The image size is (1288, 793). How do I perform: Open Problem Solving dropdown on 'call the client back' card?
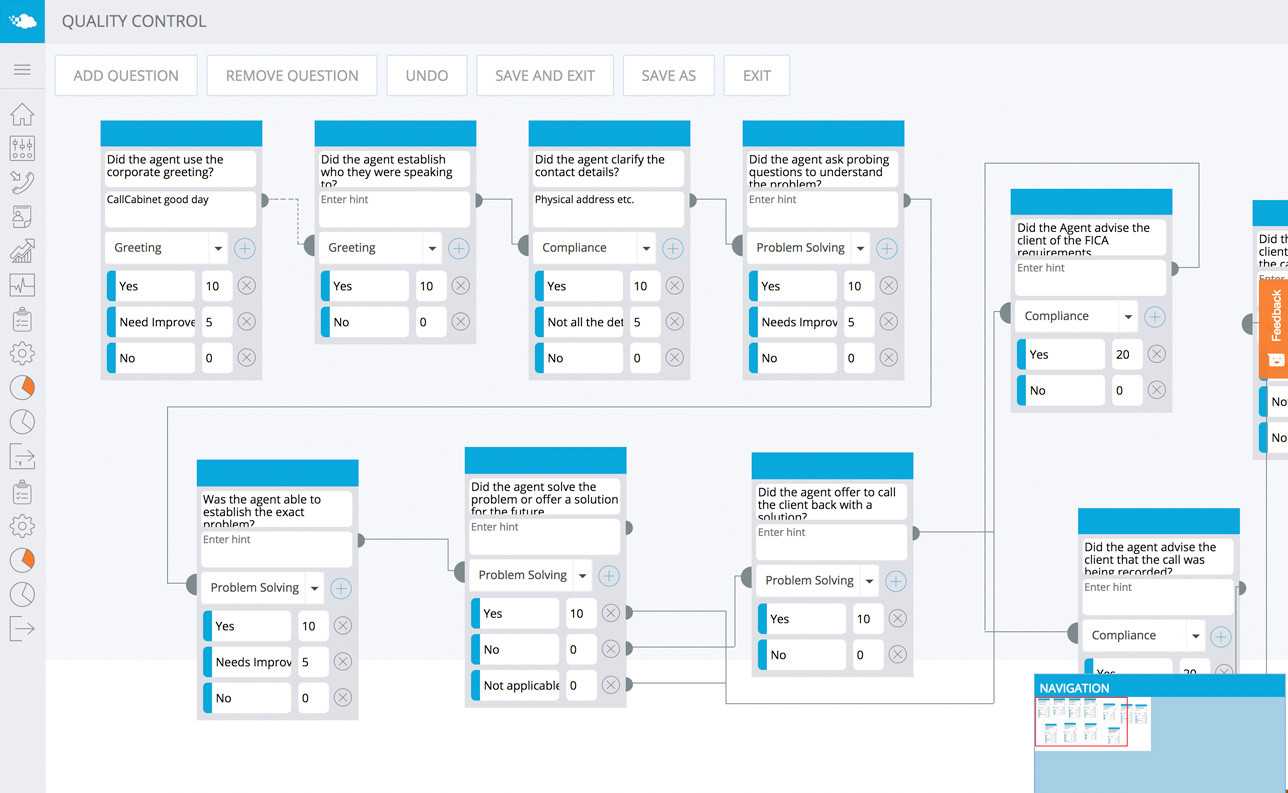coord(818,580)
